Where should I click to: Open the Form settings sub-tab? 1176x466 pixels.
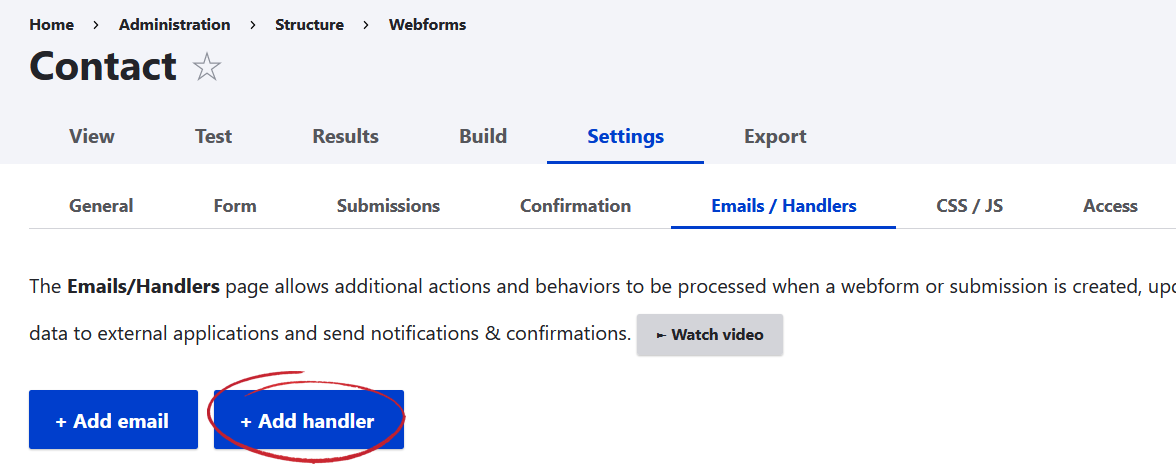235,206
